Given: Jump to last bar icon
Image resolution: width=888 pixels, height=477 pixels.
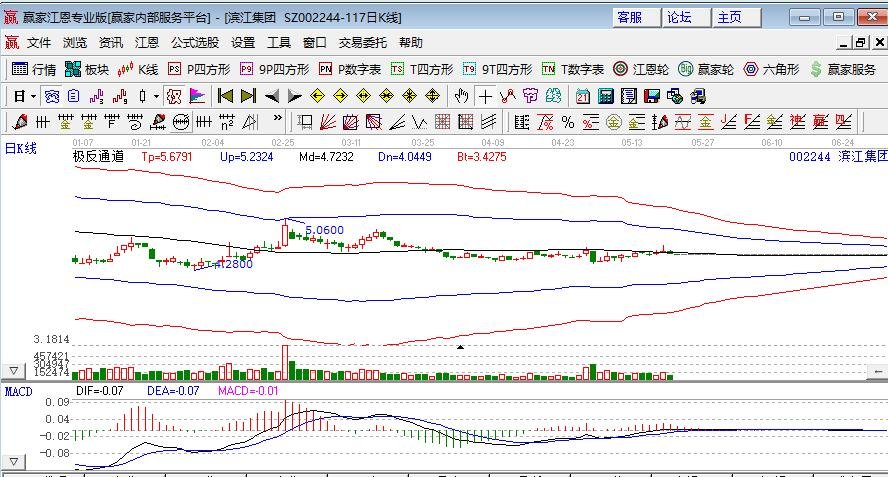Looking at the screenshot, I should coord(248,96).
